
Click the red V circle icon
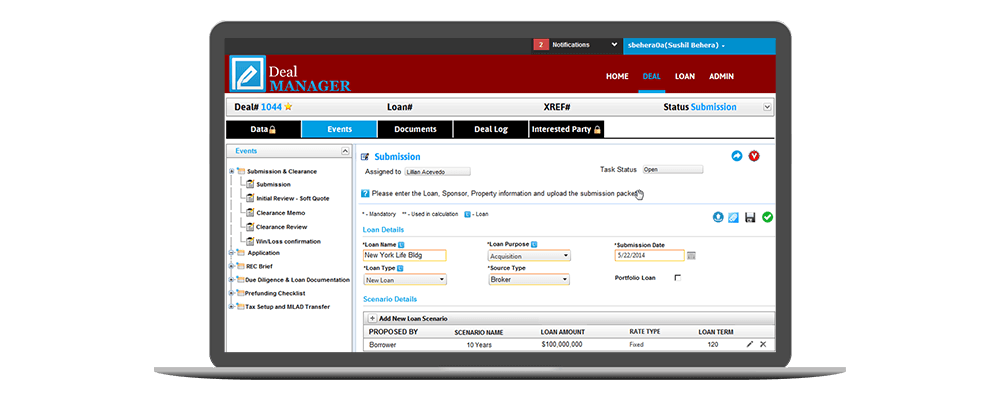[x=754, y=156]
